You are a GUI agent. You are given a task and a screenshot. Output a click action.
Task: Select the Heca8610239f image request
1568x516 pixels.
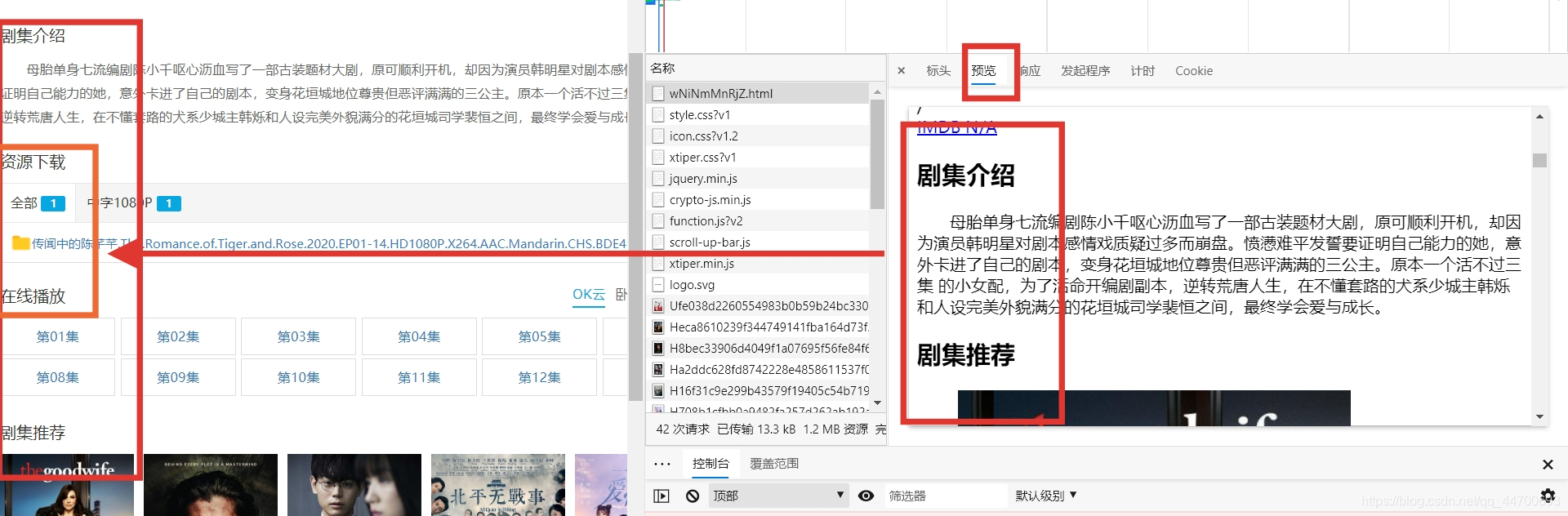[x=759, y=327]
